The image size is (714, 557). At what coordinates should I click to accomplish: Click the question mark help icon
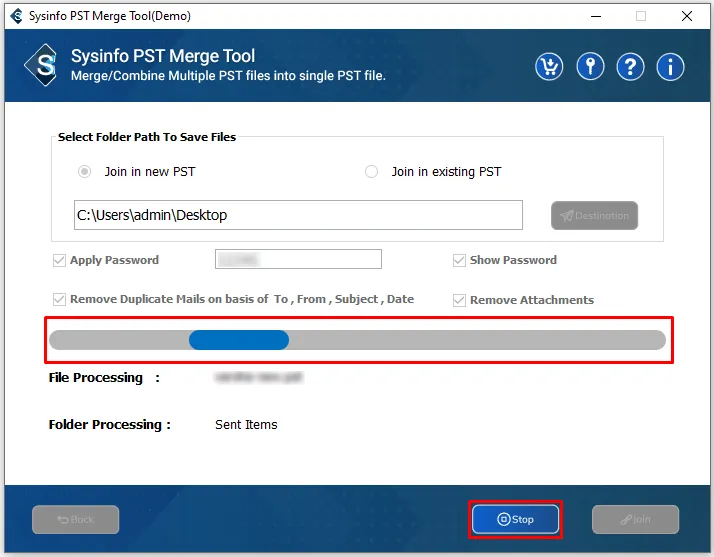click(x=630, y=67)
